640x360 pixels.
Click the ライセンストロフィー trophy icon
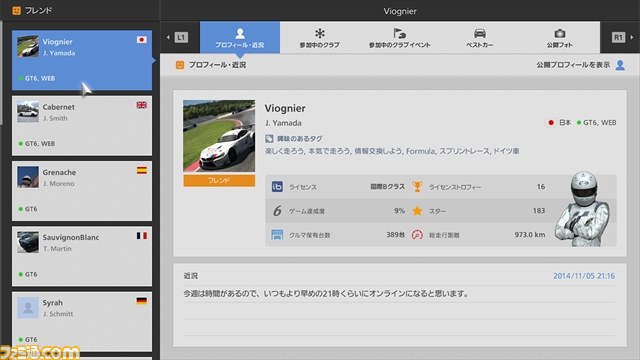tap(417, 187)
